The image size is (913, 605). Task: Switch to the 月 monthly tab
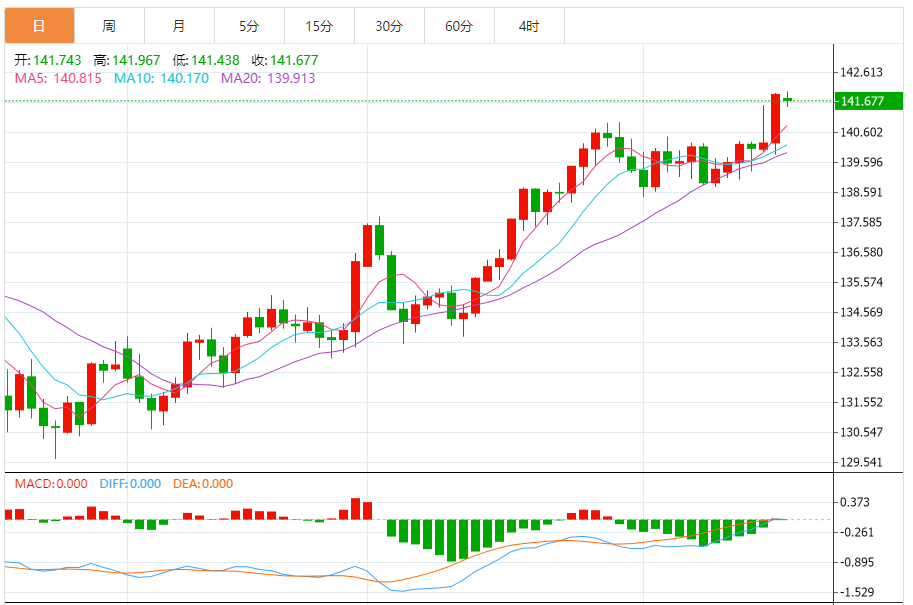(x=179, y=26)
